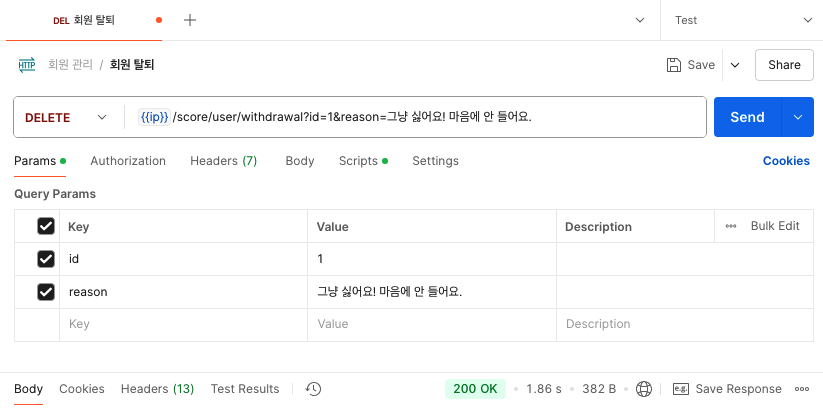The image size is (823, 409).
Task: Open the Cookies link
Action: (786, 161)
